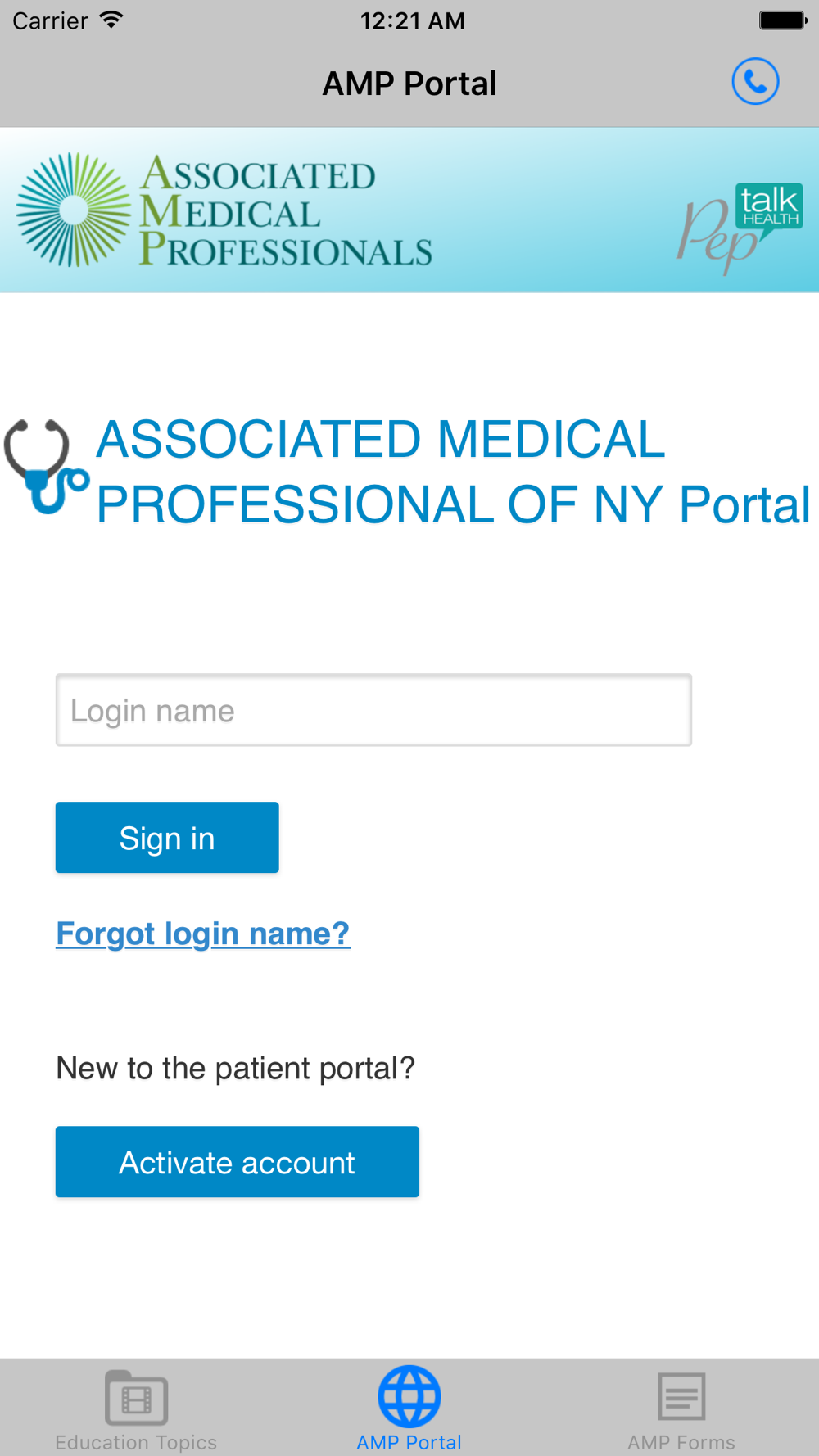Select the AMP Portal tab label
The width and height of the screenshot is (819, 1456).
[409, 1442]
